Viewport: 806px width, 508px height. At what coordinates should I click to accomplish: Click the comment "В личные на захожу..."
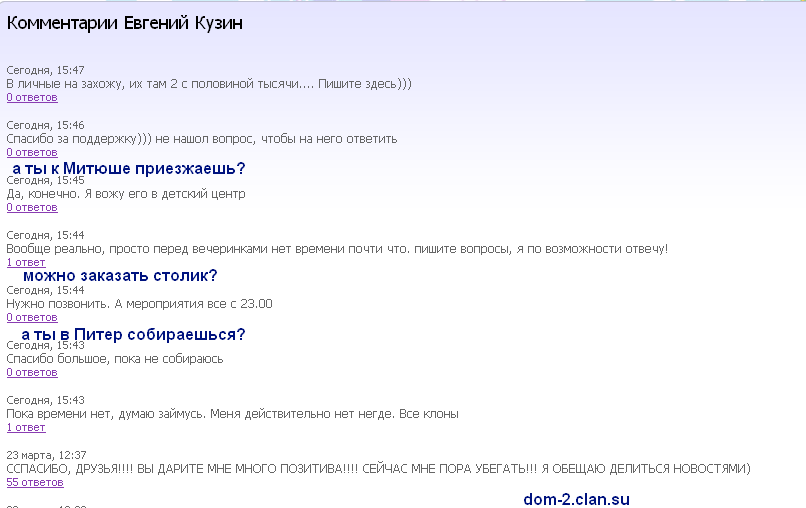click(209, 84)
